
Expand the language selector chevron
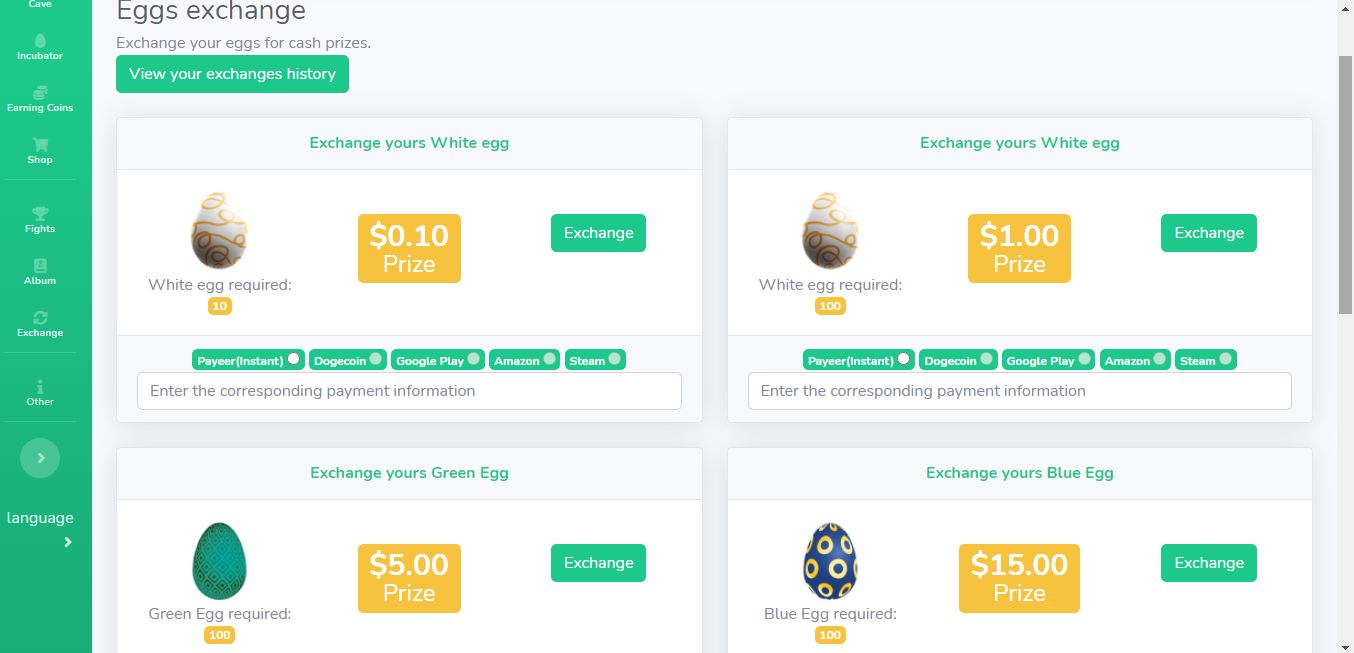[68, 542]
